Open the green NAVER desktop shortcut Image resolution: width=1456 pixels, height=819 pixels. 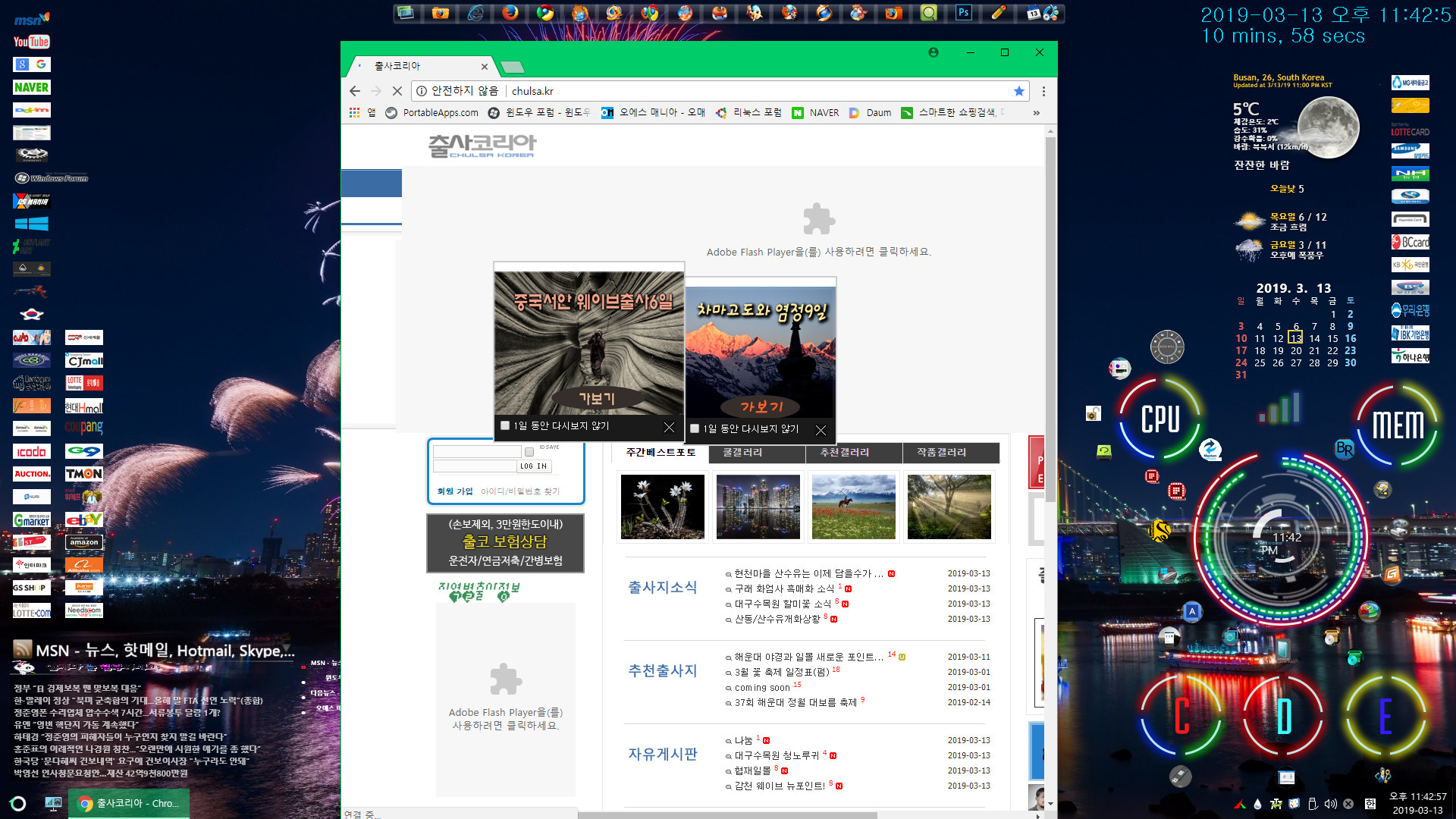(x=31, y=87)
